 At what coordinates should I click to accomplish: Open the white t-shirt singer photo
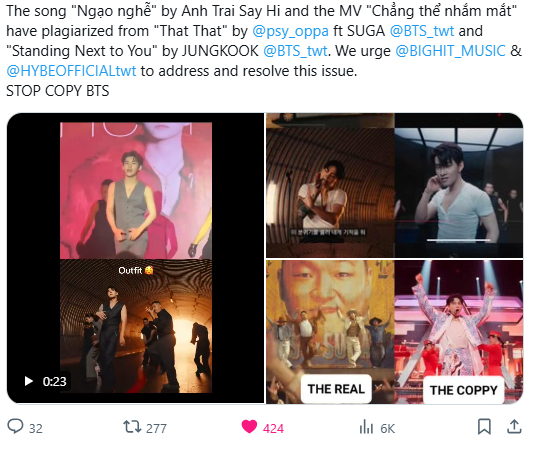pos(459,185)
